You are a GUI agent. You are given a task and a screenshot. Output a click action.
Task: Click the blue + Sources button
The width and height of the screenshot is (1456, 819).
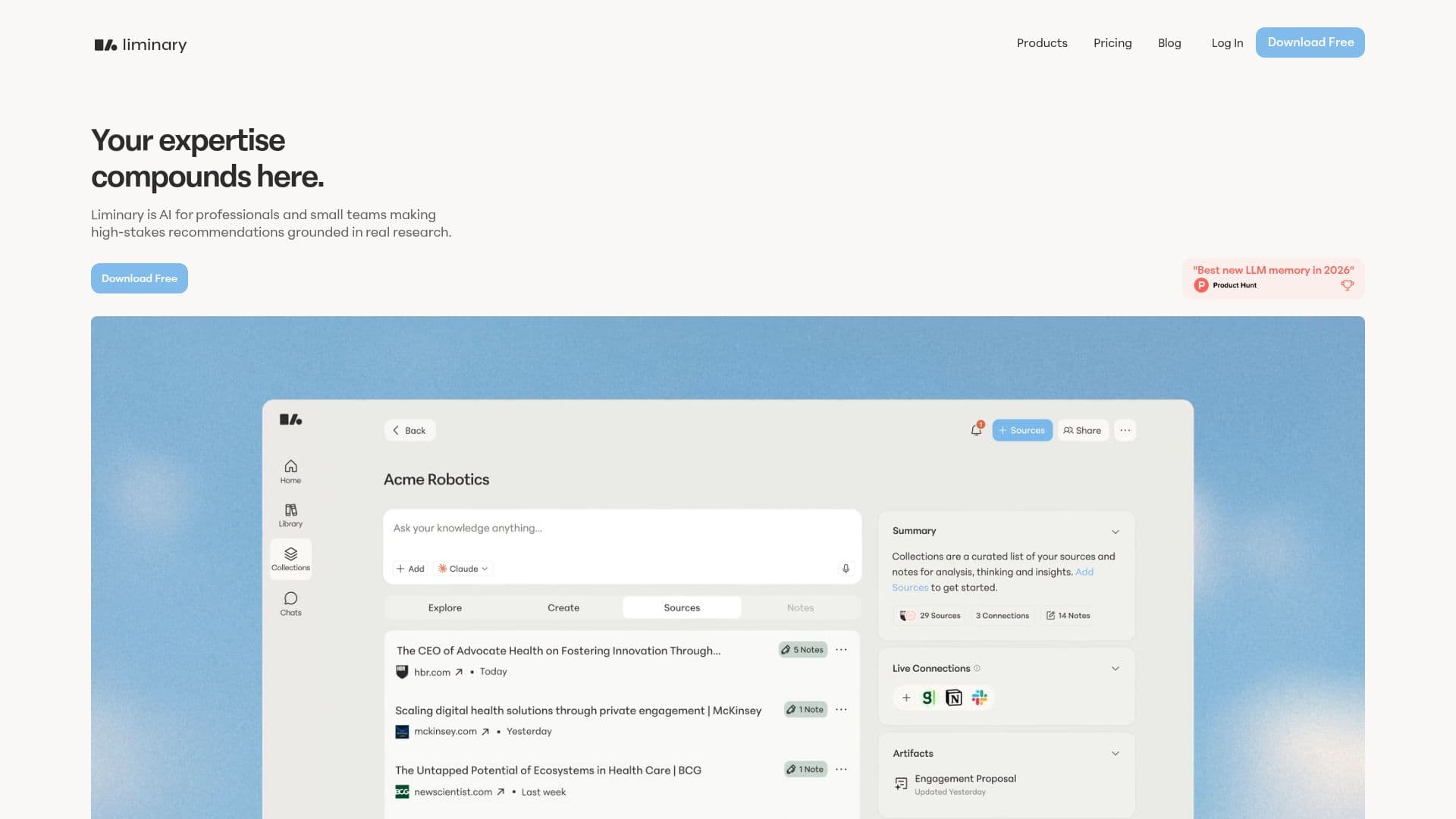click(1022, 430)
